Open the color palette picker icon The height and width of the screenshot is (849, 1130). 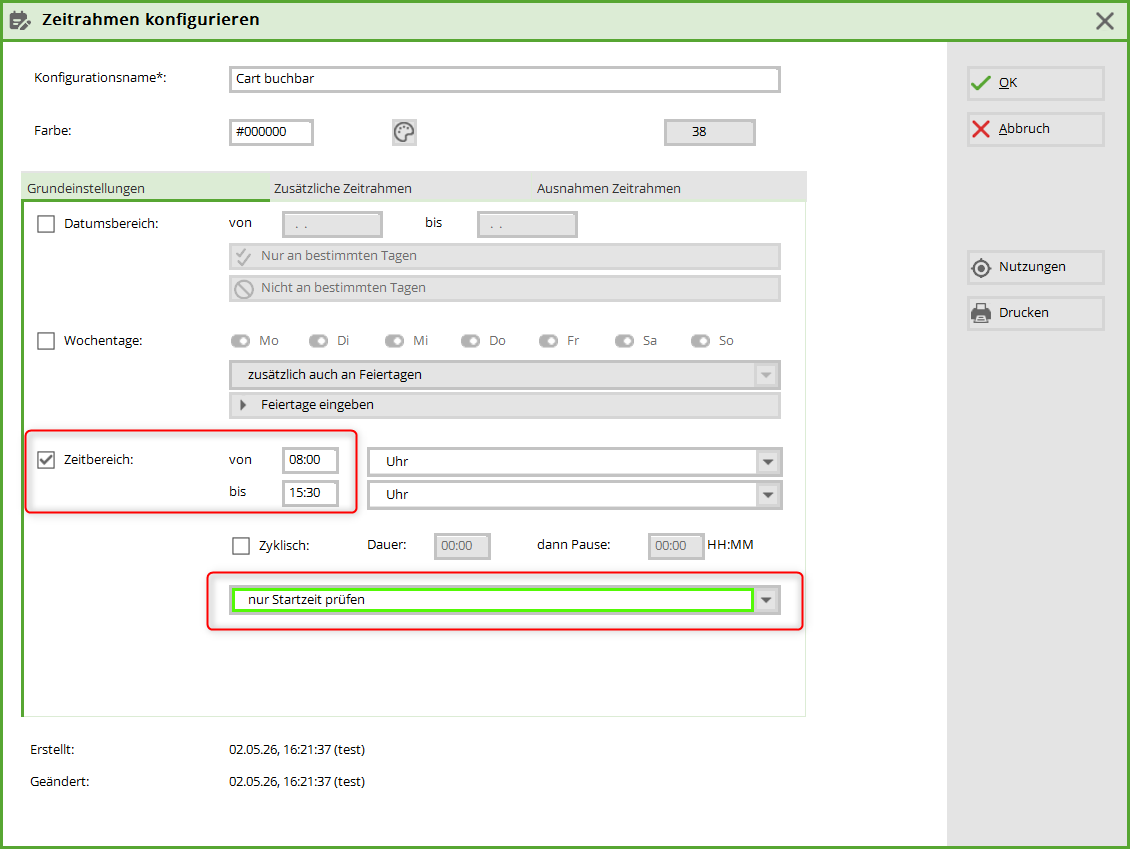[x=404, y=133]
